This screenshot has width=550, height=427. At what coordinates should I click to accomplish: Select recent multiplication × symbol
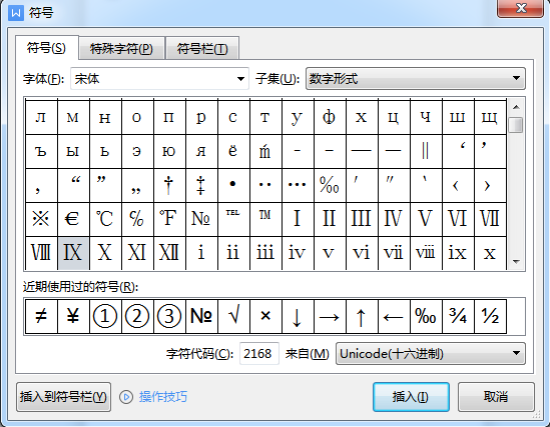(266, 316)
